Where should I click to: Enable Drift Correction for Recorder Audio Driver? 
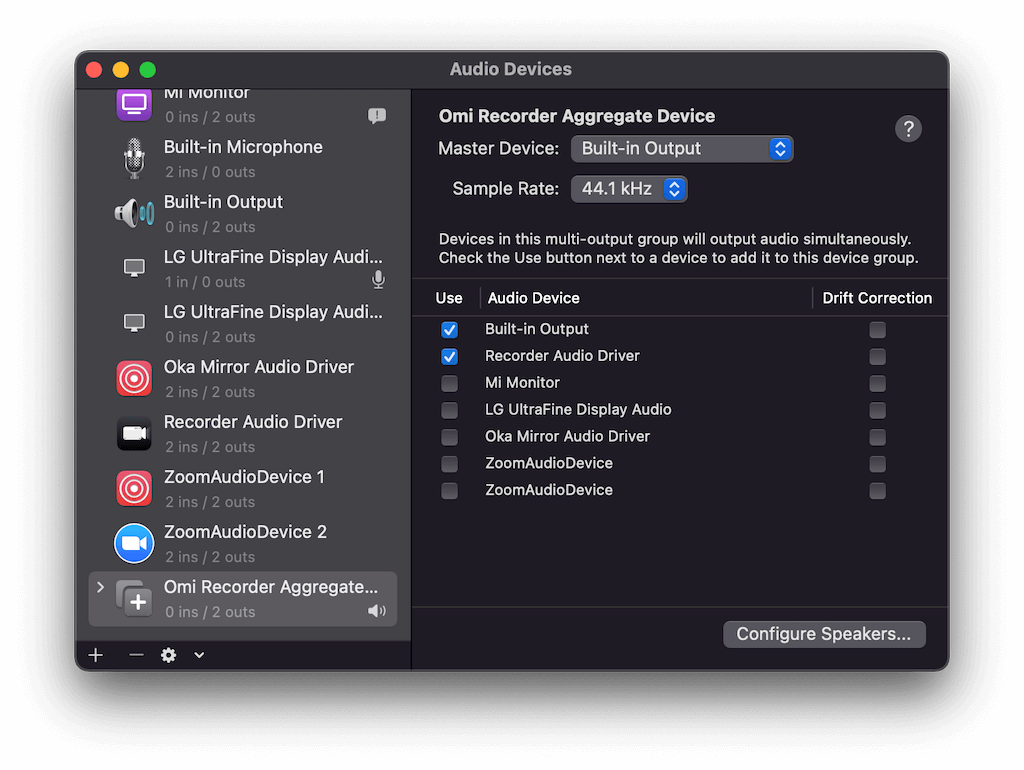[x=877, y=357]
